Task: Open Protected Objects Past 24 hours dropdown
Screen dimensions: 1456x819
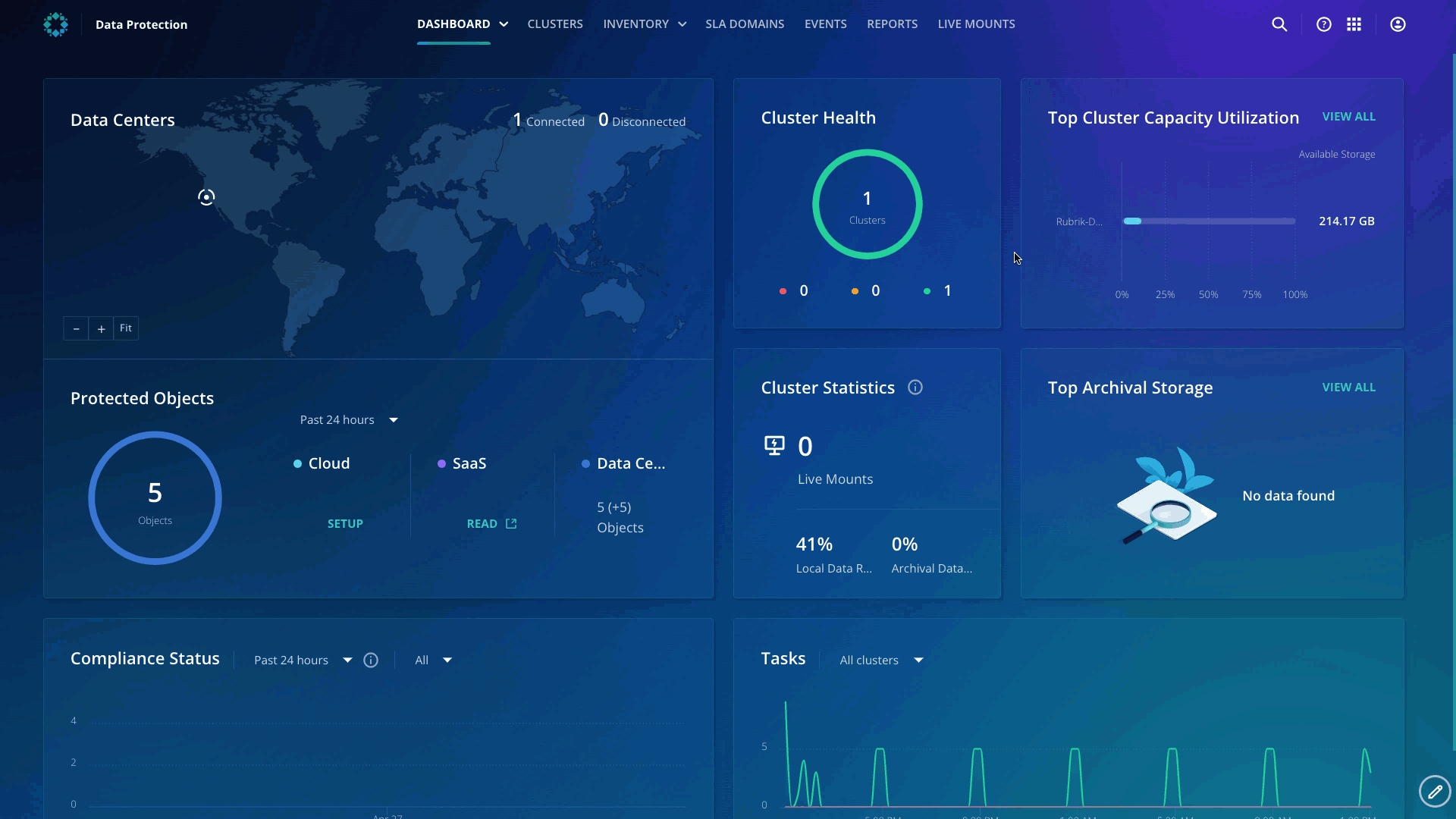Action: (349, 420)
